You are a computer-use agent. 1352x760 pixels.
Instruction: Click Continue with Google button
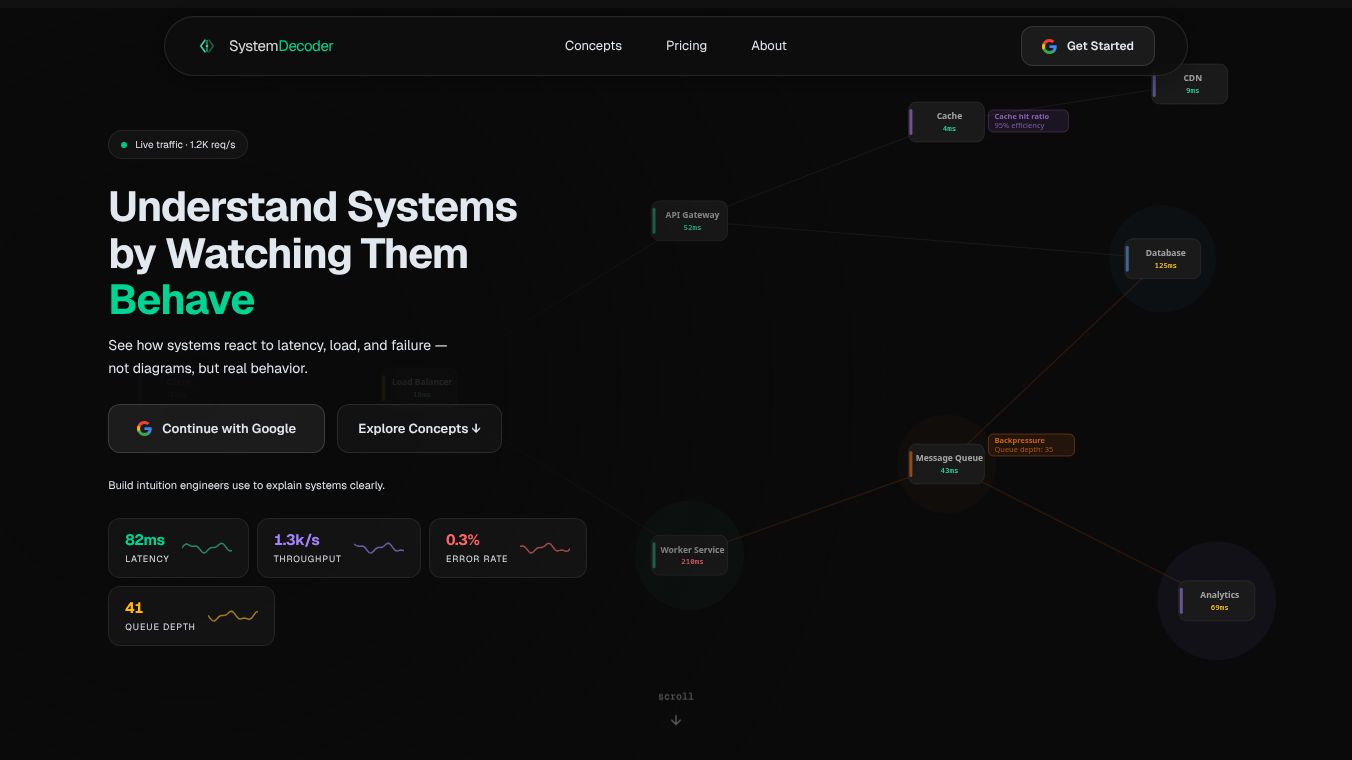point(216,428)
